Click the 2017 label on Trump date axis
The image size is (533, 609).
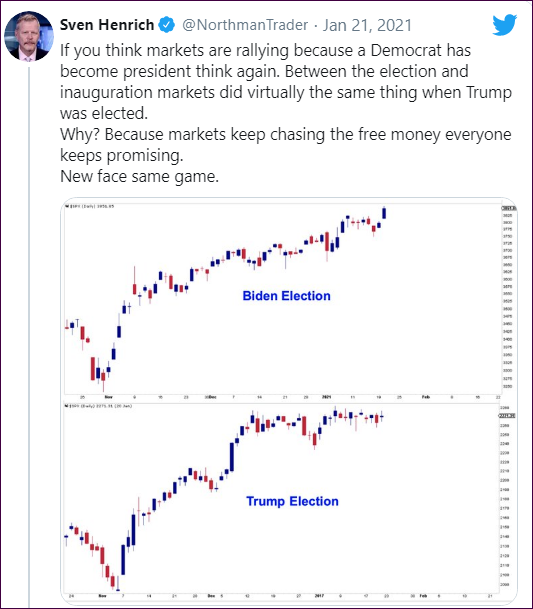pos(319,596)
